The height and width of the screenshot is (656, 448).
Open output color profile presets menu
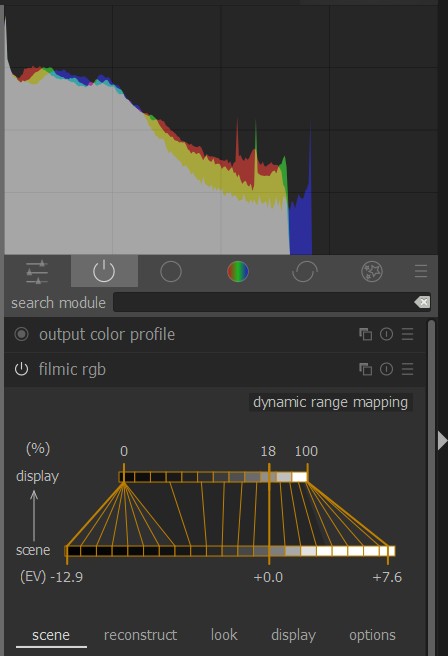click(407, 334)
